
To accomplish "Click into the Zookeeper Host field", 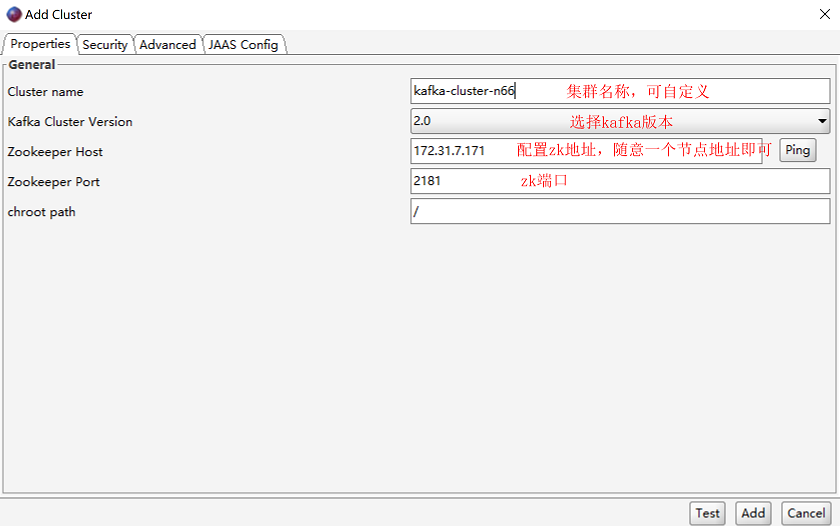I will [x=586, y=151].
